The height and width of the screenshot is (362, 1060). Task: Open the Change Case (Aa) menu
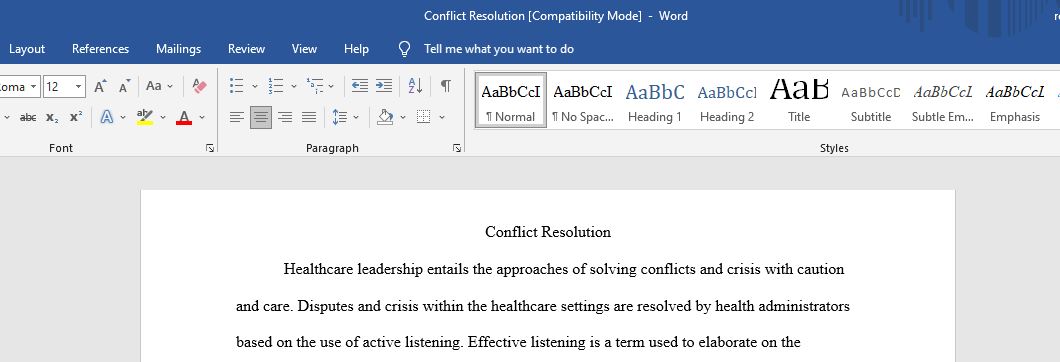coord(160,86)
